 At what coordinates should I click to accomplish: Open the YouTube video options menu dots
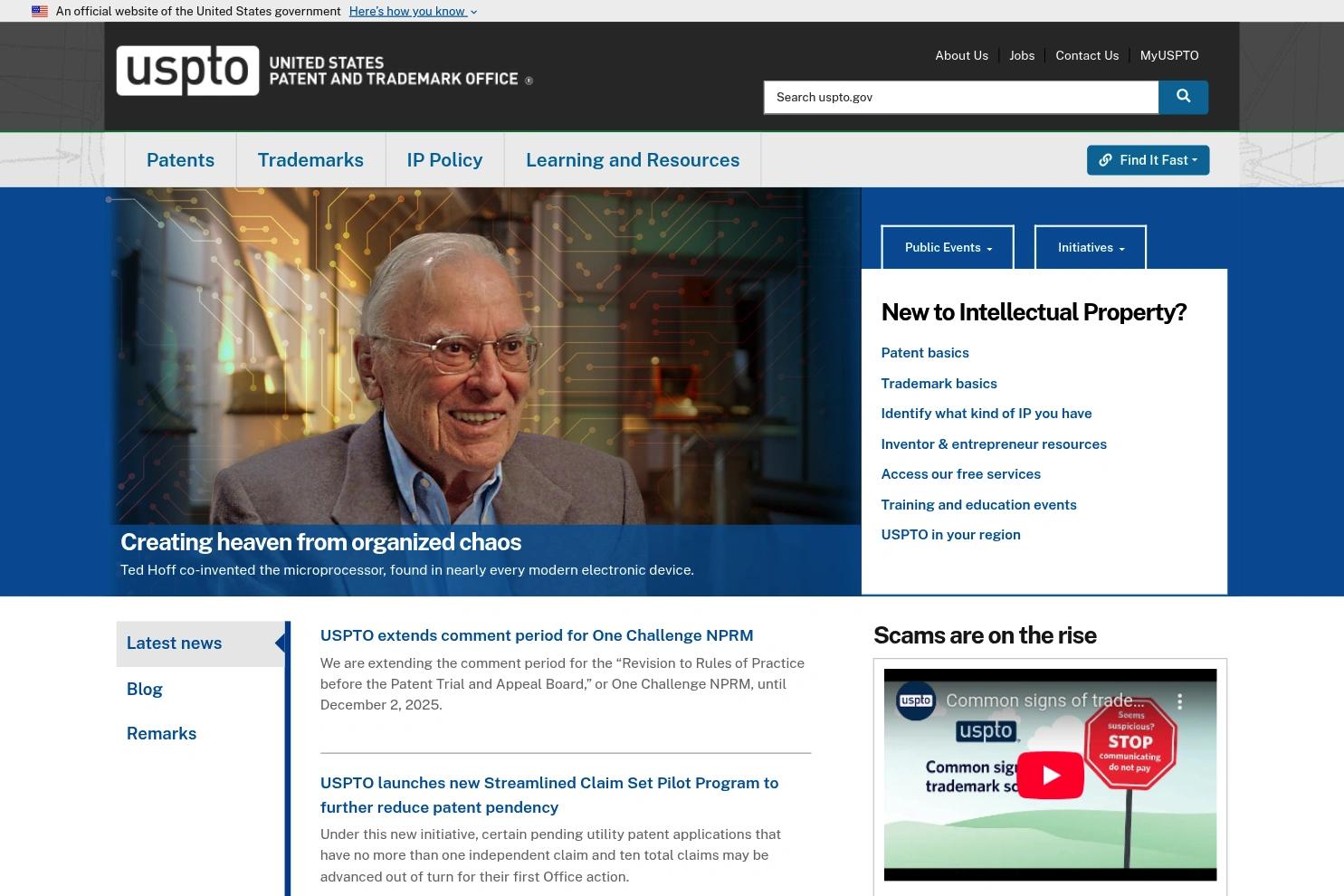point(1179,701)
